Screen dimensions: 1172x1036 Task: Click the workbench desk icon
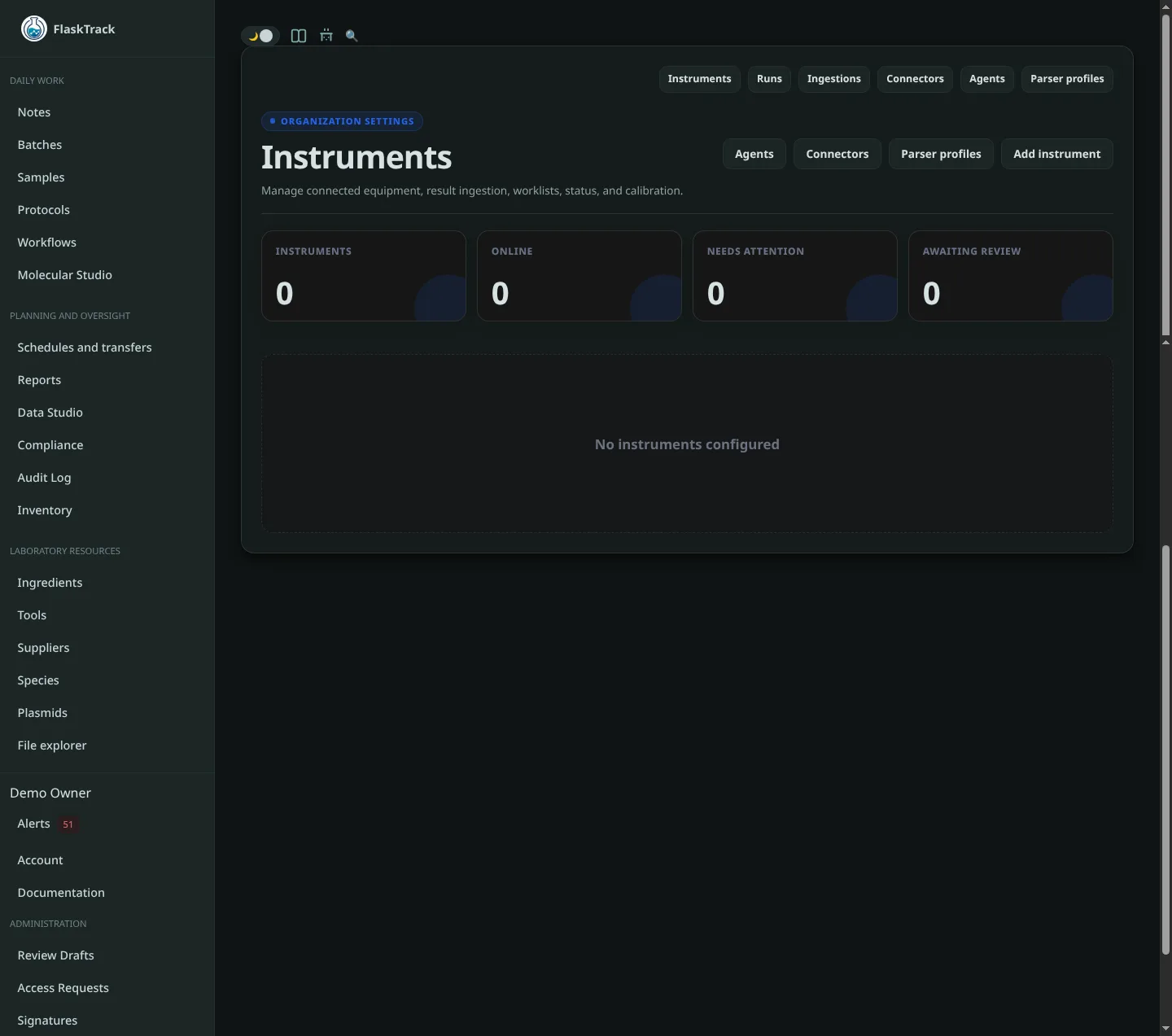click(x=326, y=36)
